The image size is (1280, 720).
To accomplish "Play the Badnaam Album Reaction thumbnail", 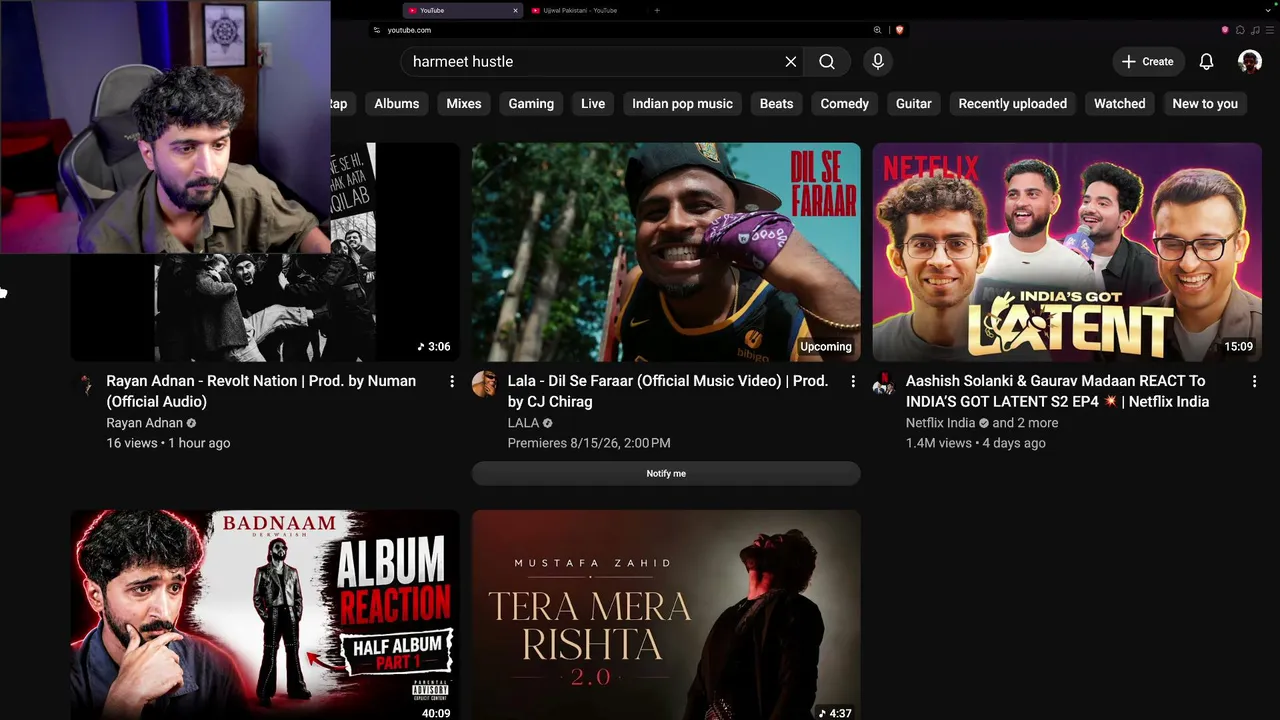I will pyautogui.click(x=265, y=615).
